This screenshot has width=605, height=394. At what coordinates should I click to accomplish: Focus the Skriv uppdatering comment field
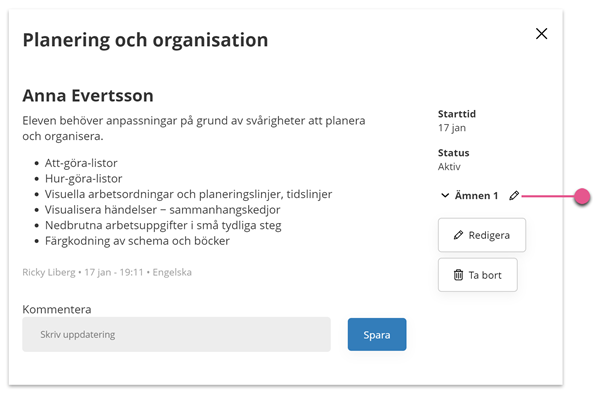click(176, 335)
